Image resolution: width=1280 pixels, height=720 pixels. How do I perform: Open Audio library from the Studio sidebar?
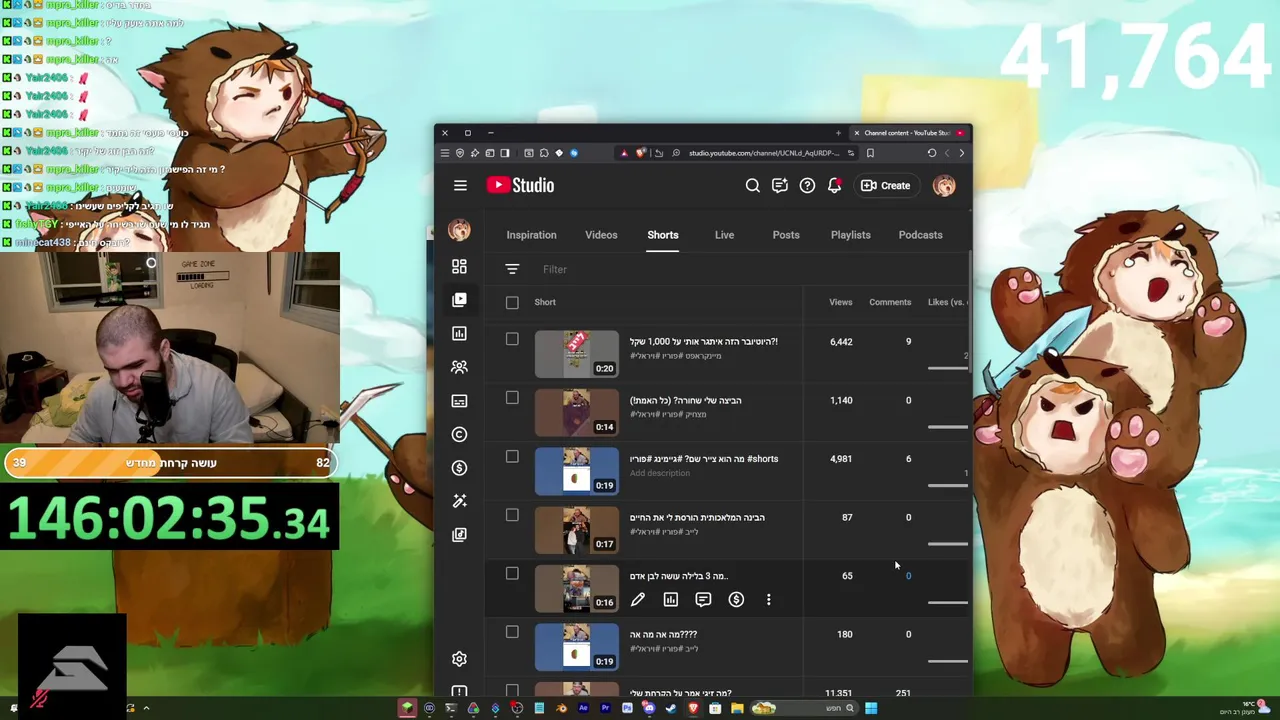[x=459, y=534]
